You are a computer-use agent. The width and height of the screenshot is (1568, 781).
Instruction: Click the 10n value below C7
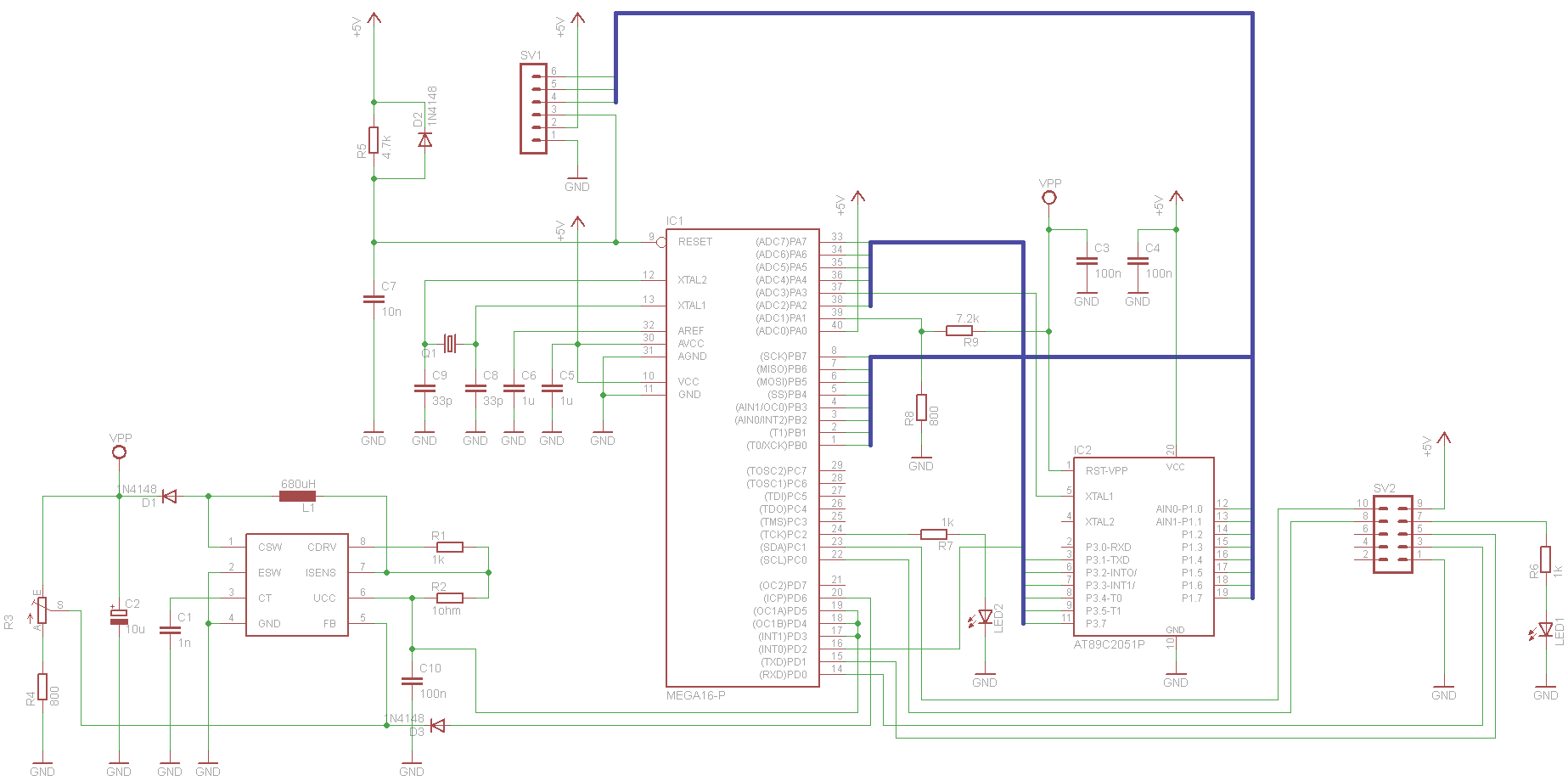click(391, 312)
